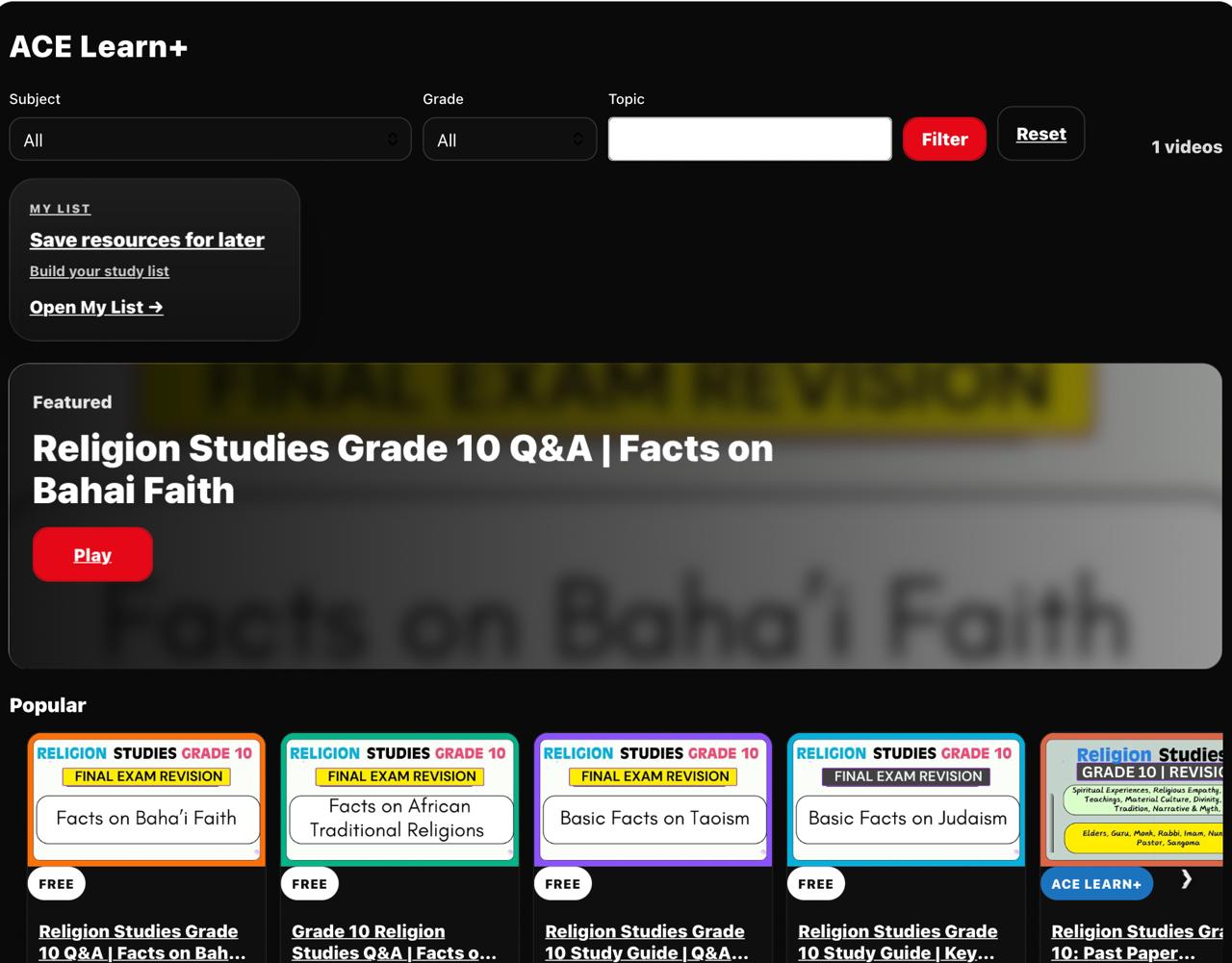Click the featured video title text
The width and height of the screenshot is (1232, 963).
pos(402,469)
